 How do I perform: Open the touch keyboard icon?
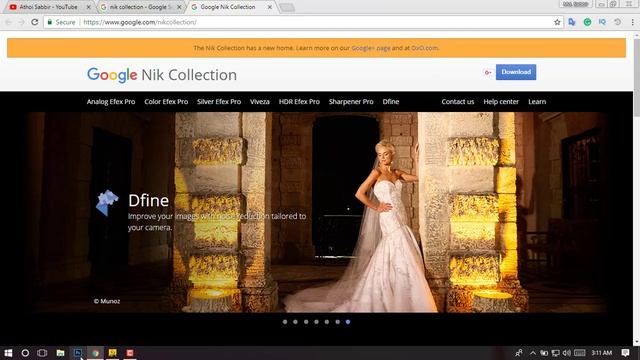click(x=580, y=353)
